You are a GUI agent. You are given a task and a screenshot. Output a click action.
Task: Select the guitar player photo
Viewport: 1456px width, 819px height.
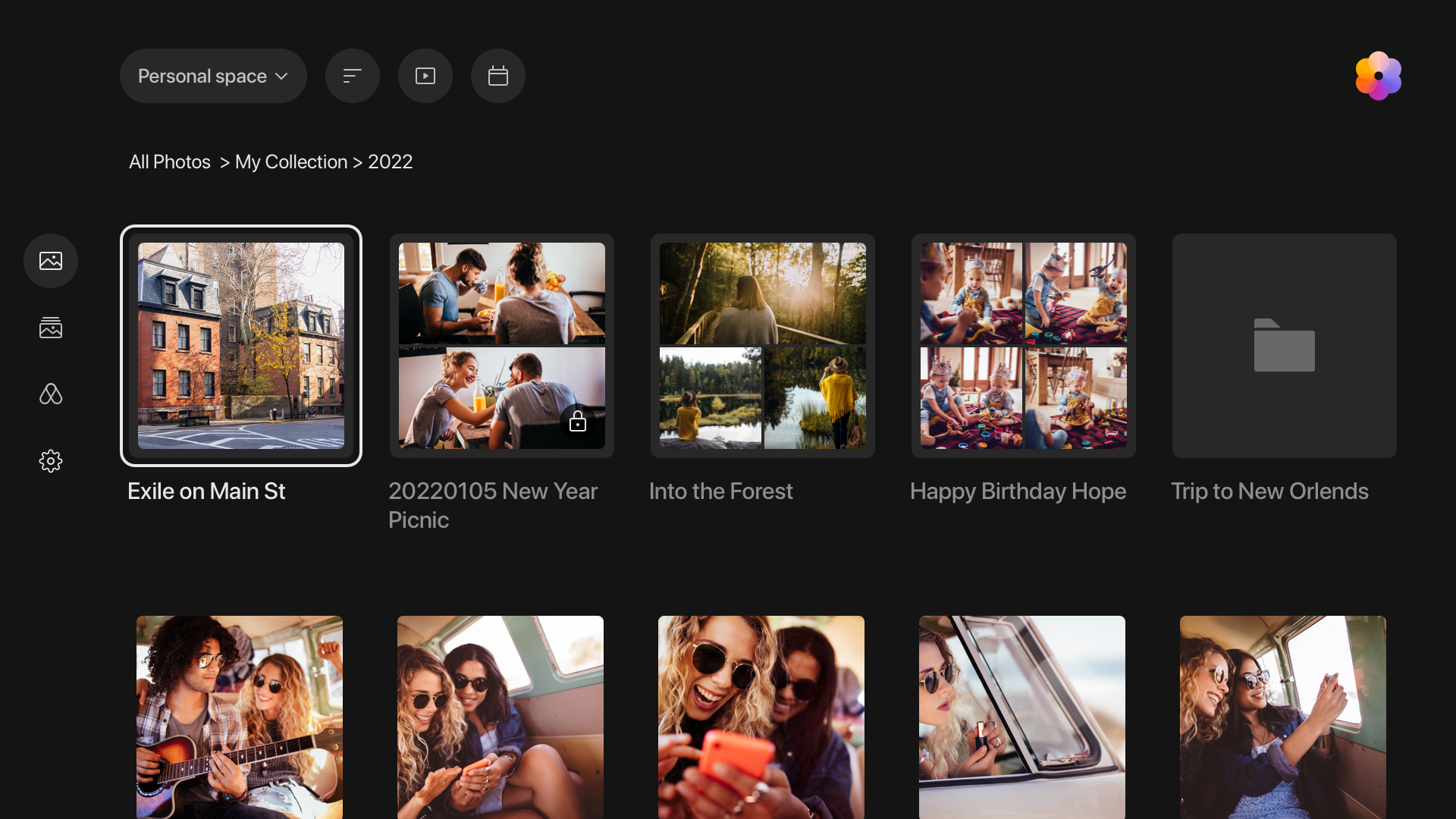coord(240,717)
